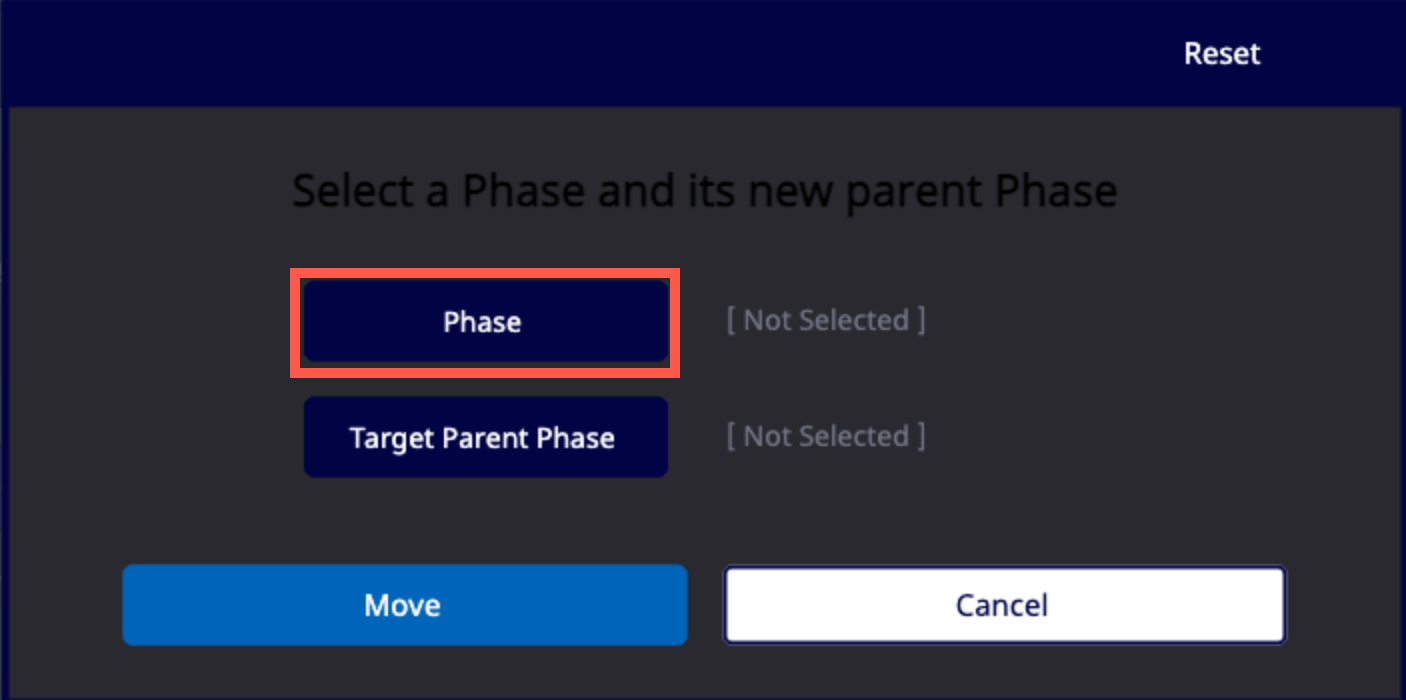Image resolution: width=1406 pixels, height=700 pixels.
Task: Click the Reset text at top right
Action: [x=1222, y=53]
